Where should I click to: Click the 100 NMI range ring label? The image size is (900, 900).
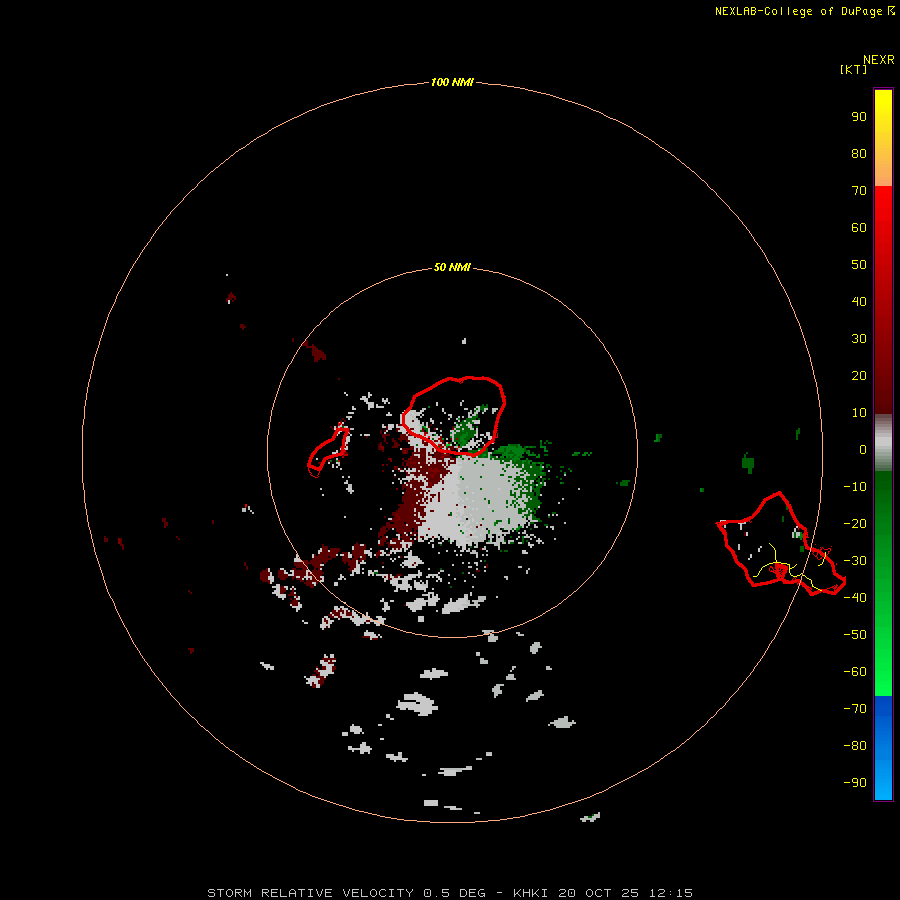pos(452,82)
